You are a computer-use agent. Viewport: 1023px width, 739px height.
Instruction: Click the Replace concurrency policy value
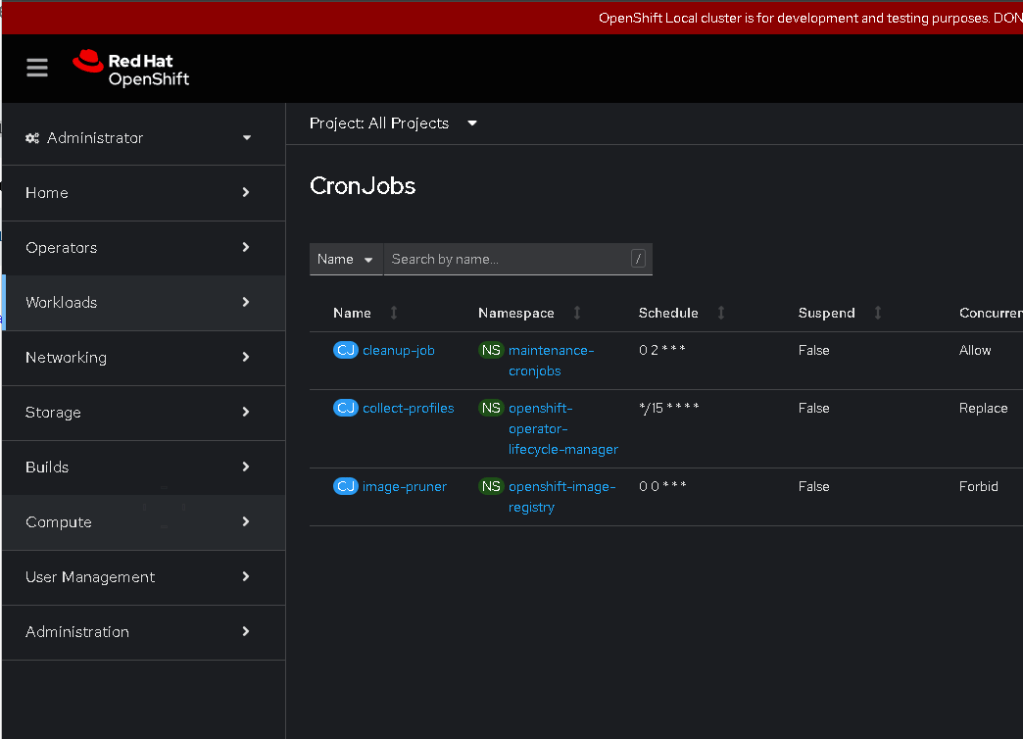[983, 408]
